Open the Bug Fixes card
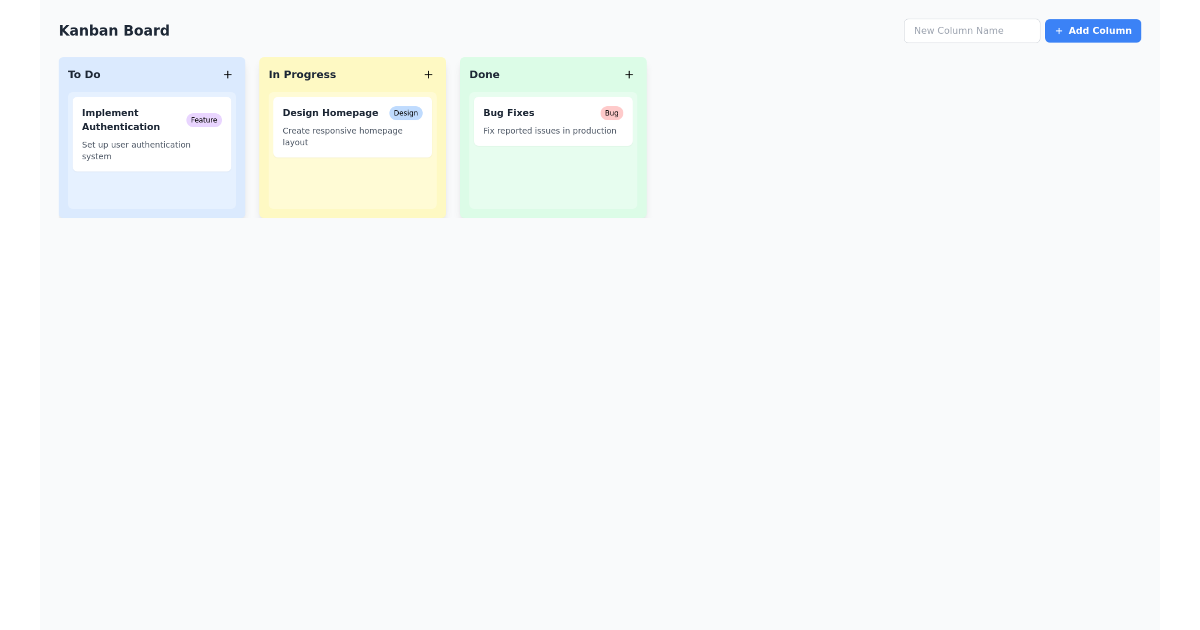 pos(553,121)
